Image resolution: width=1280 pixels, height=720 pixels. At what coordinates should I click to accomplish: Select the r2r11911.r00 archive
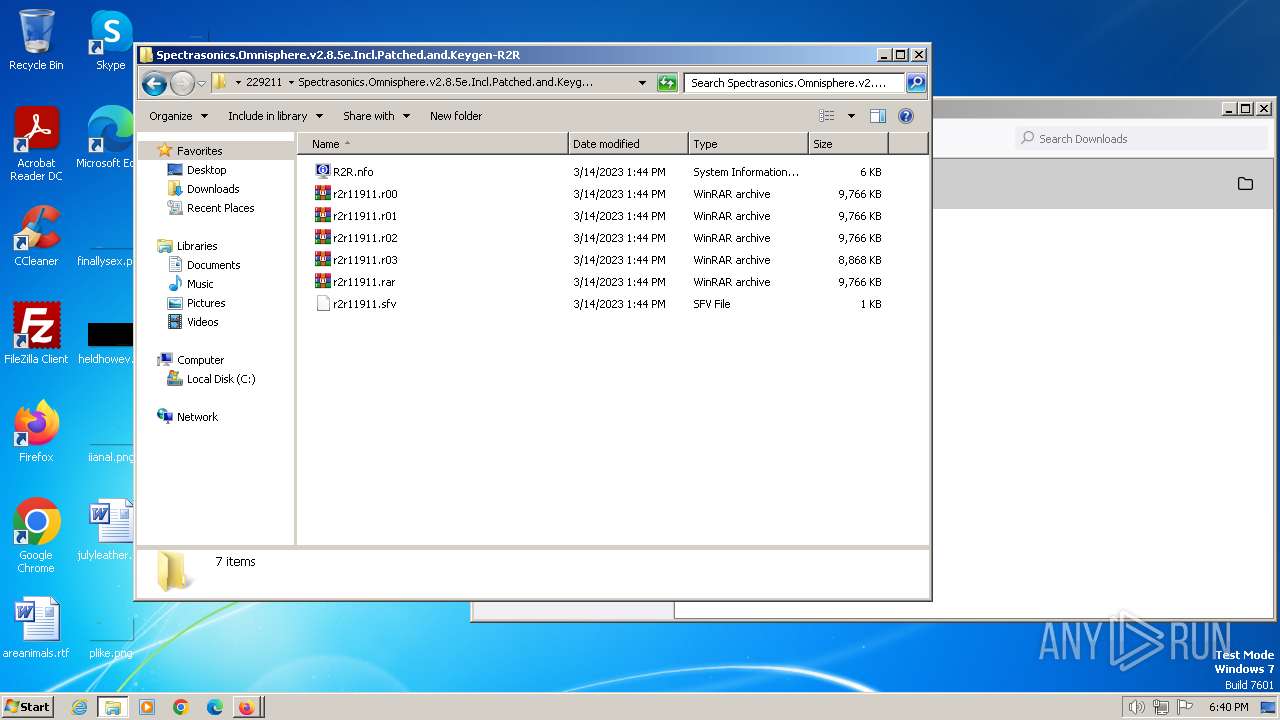pyautogui.click(x=365, y=194)
